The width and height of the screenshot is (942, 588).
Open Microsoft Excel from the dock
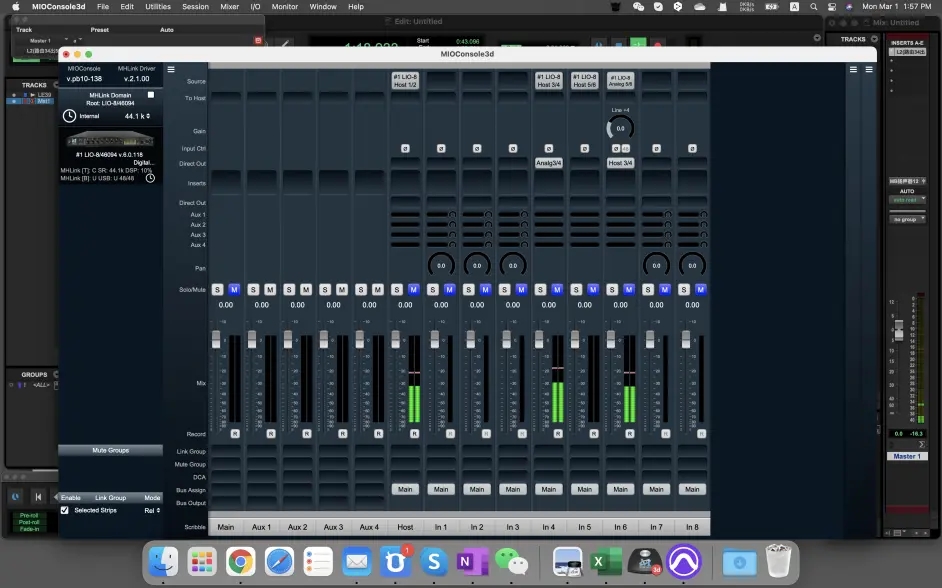click(x=602, y=562)
